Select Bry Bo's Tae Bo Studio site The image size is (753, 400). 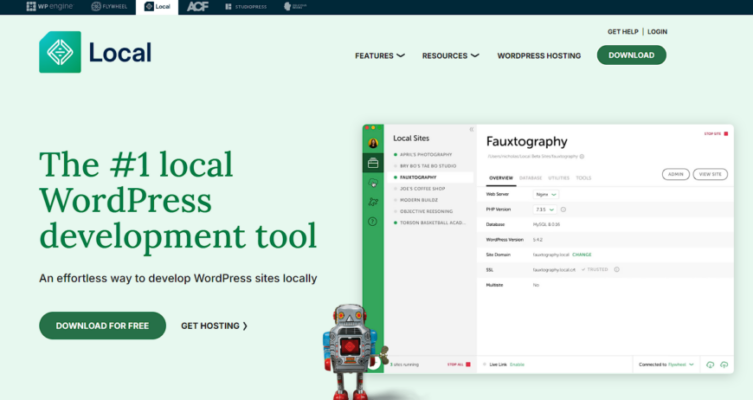pyautogui.click(x=428, y=166)
